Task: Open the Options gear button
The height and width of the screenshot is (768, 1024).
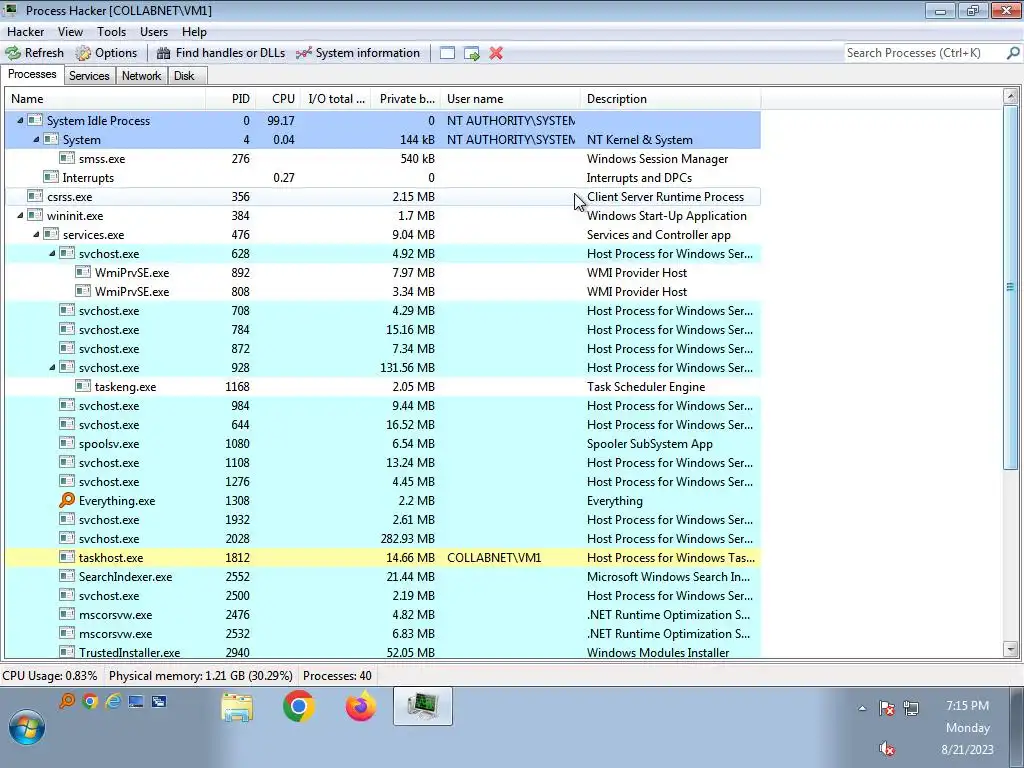Action: [x=106, y=53]
